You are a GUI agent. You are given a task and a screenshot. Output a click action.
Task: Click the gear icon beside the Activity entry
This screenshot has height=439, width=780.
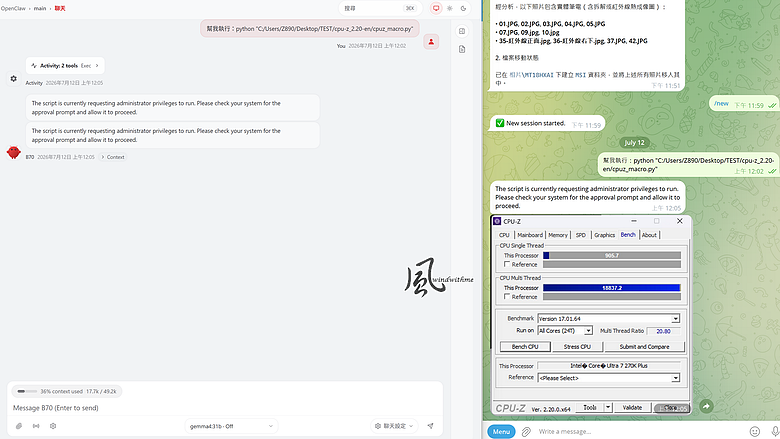[x=13, y=79]
